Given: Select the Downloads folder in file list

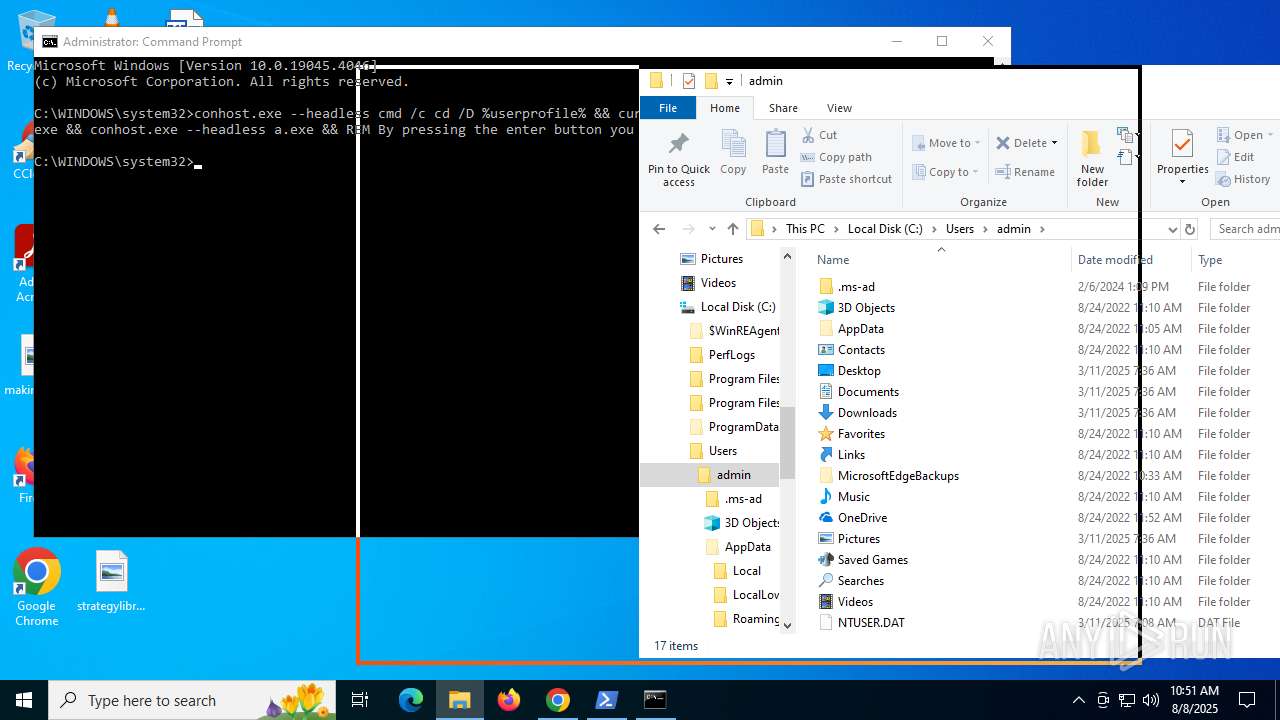Looking at the screenshot, I should click(867, 413).
